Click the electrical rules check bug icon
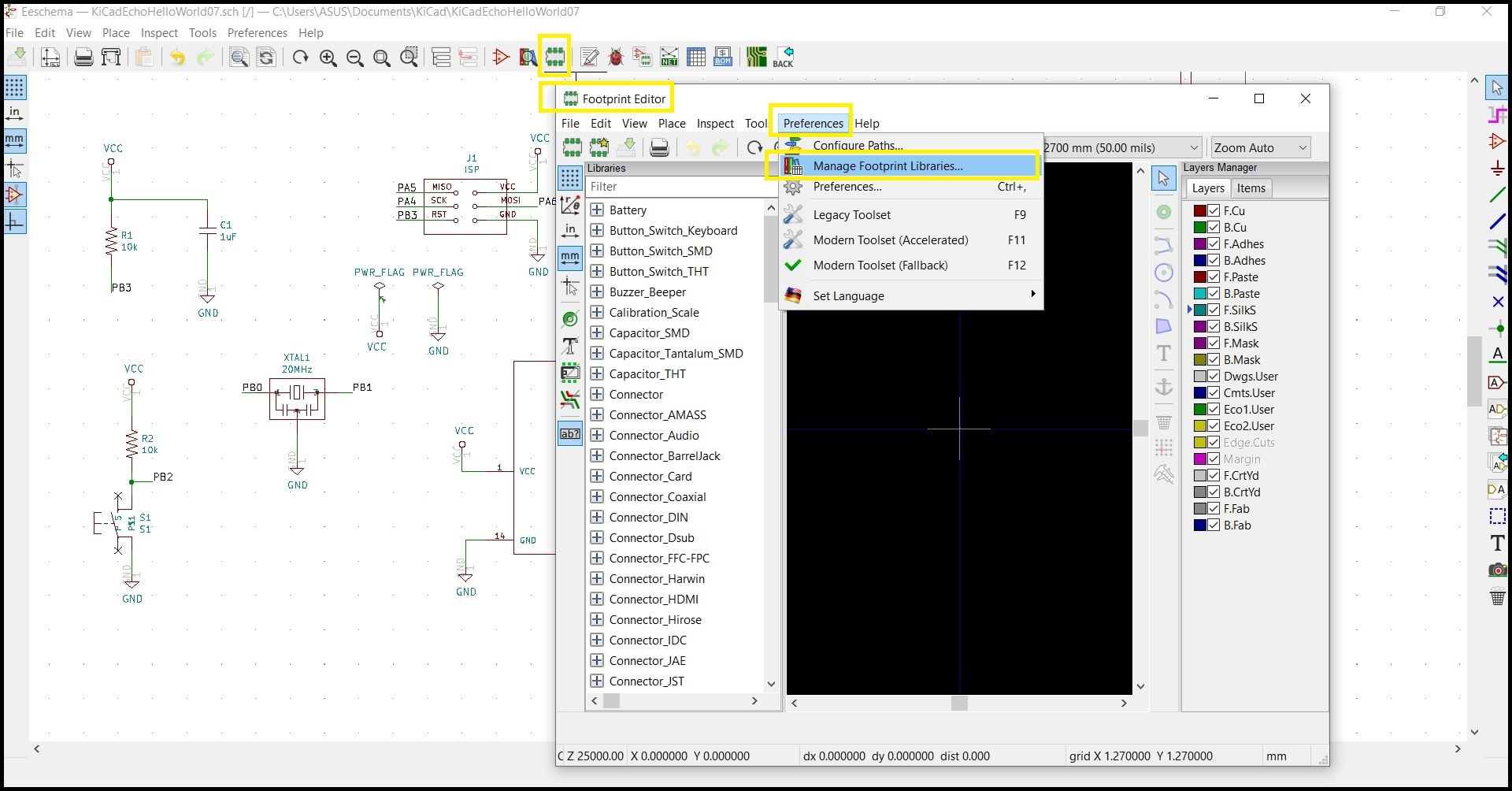Screen dimensions: 1512x791 tap(616, 57)
